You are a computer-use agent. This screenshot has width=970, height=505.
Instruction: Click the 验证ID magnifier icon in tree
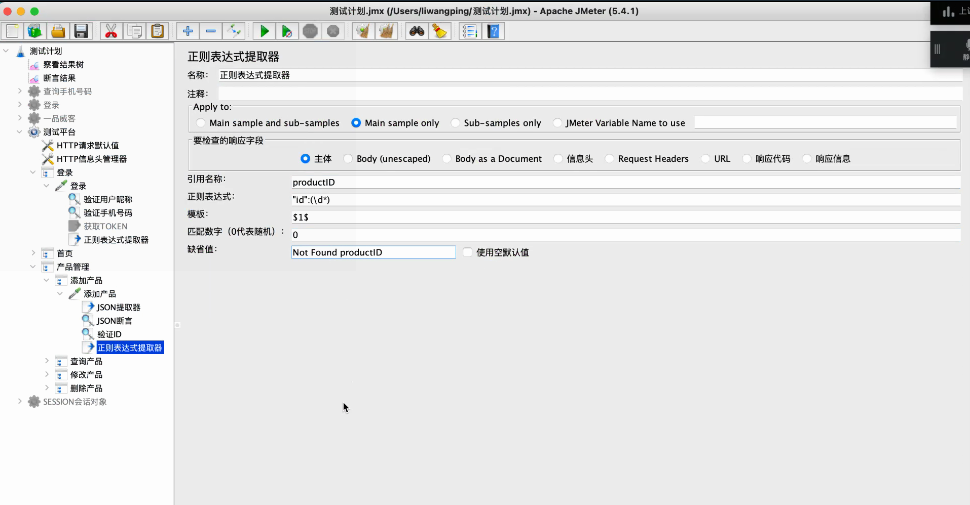click(88, 334)
